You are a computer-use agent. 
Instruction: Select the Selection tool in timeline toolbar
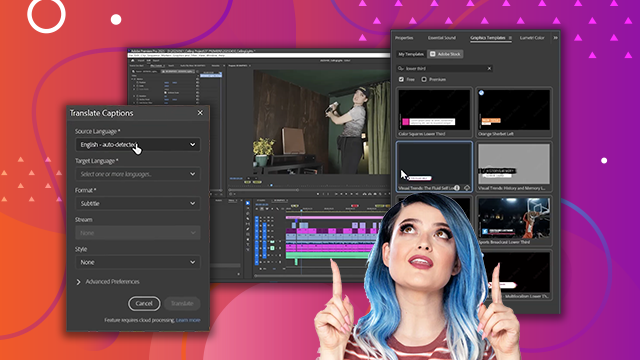248,203
